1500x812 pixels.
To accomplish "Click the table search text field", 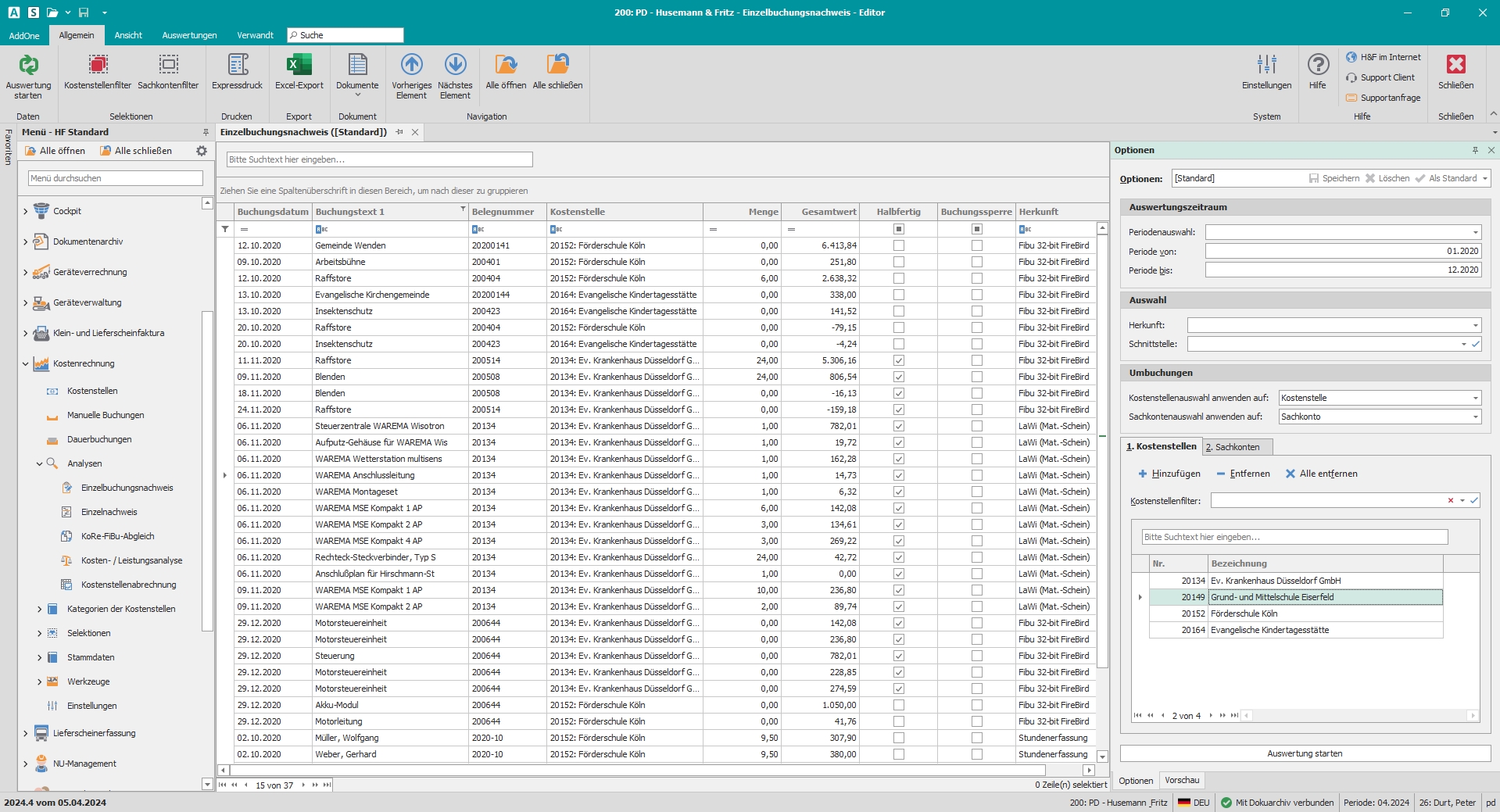I will (379, 159).
